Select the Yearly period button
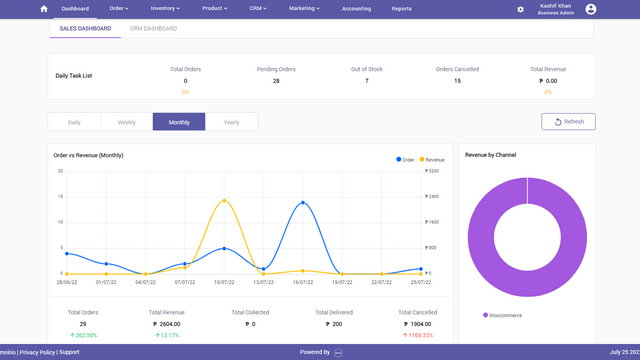Screen dimensions: 640x360 pos(231,122)
